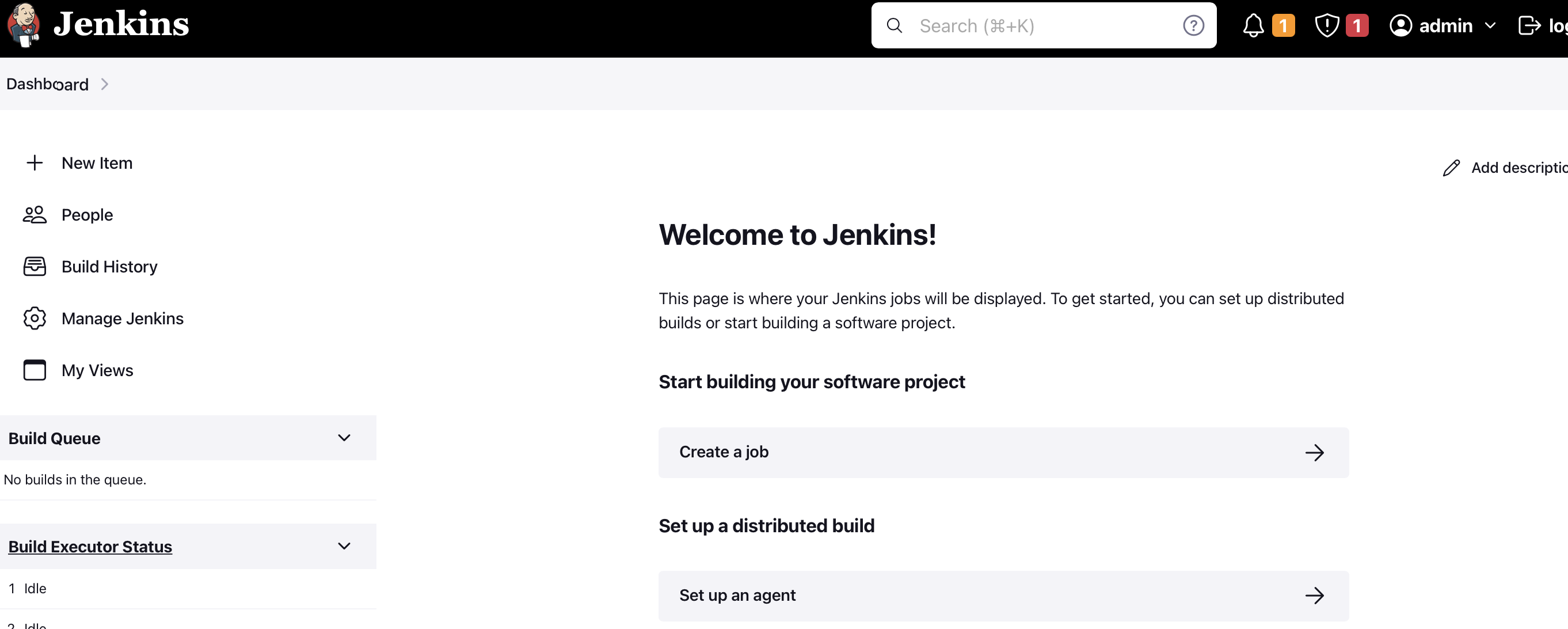Click the Jenkins butler logo

23,25
